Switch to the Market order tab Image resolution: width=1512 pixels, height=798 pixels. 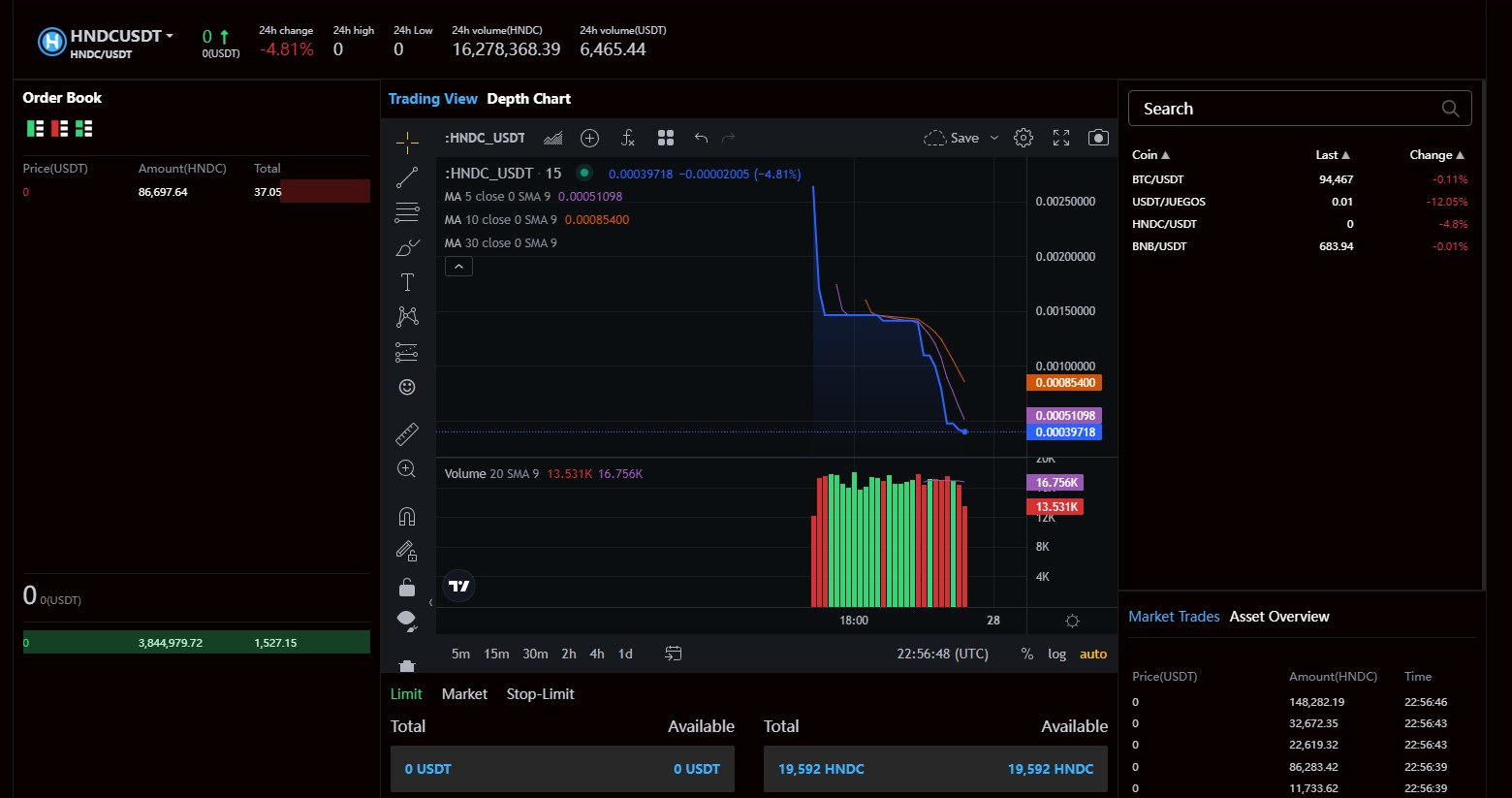pos(464,694)
